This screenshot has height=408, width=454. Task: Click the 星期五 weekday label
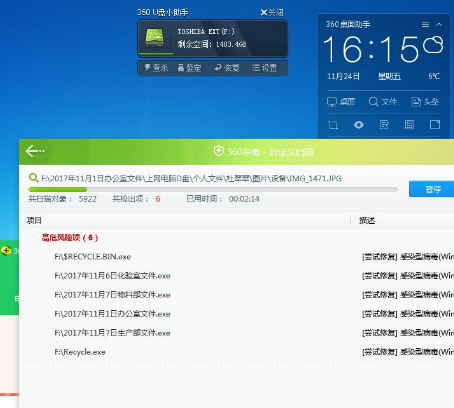point(389,76)
